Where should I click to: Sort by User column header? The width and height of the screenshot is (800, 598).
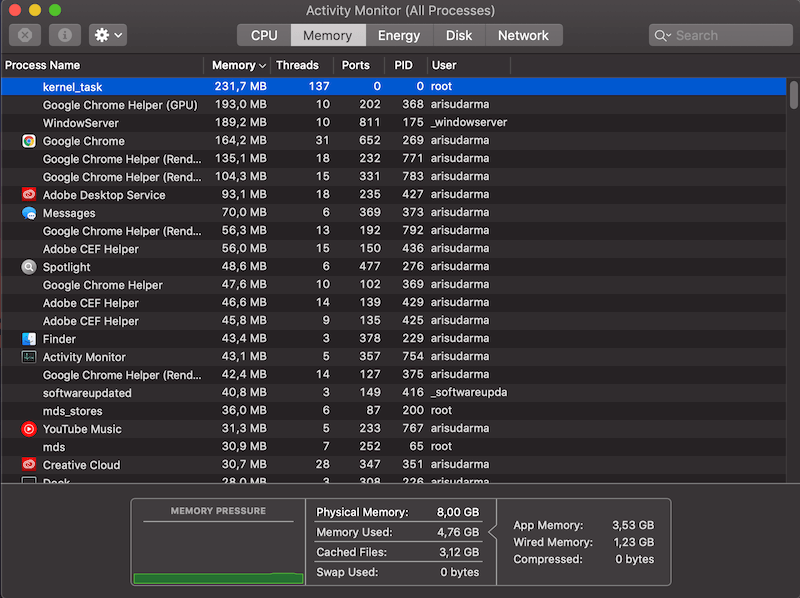468,65
